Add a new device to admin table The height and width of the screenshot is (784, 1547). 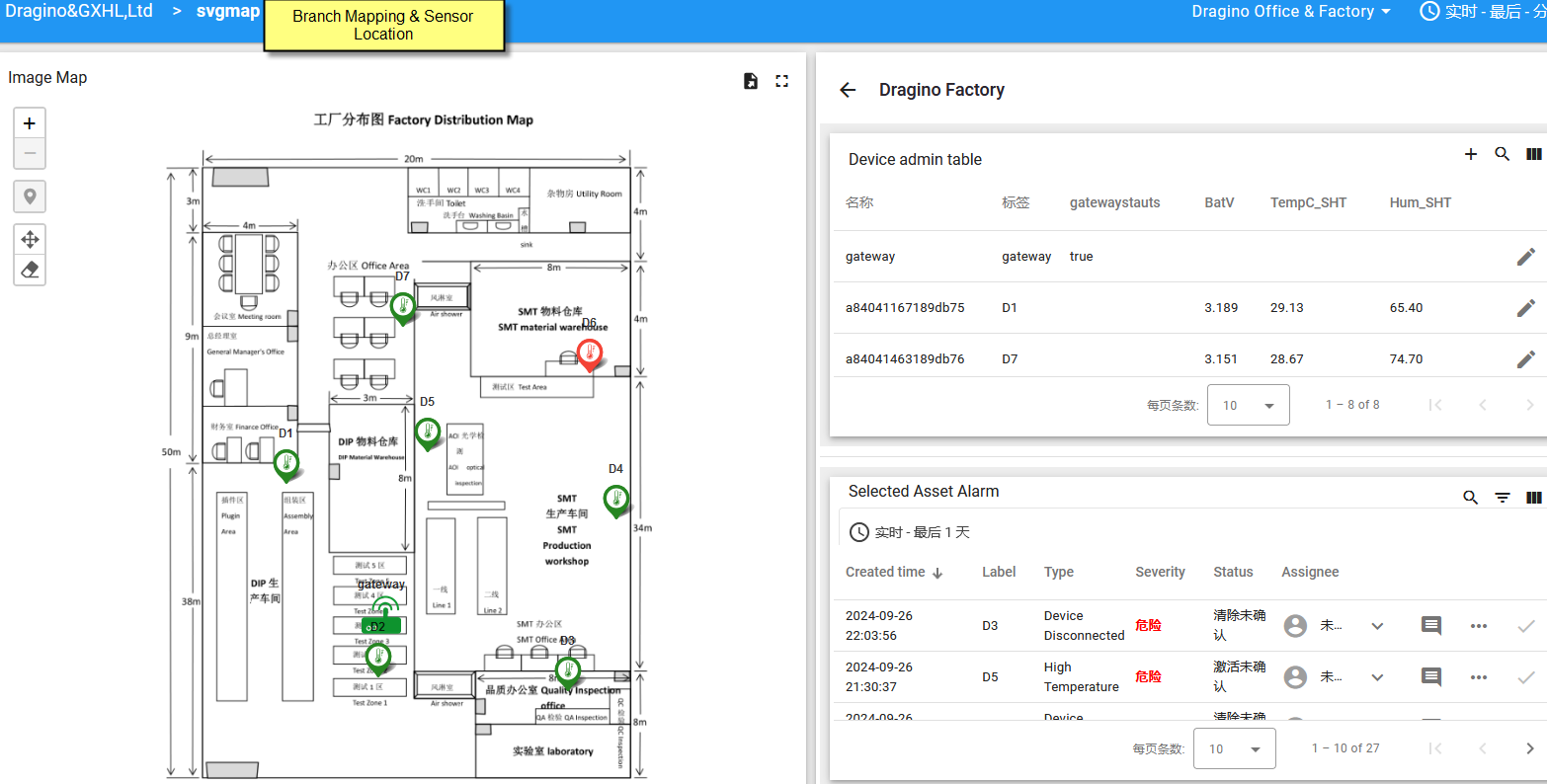[1470, 154]
